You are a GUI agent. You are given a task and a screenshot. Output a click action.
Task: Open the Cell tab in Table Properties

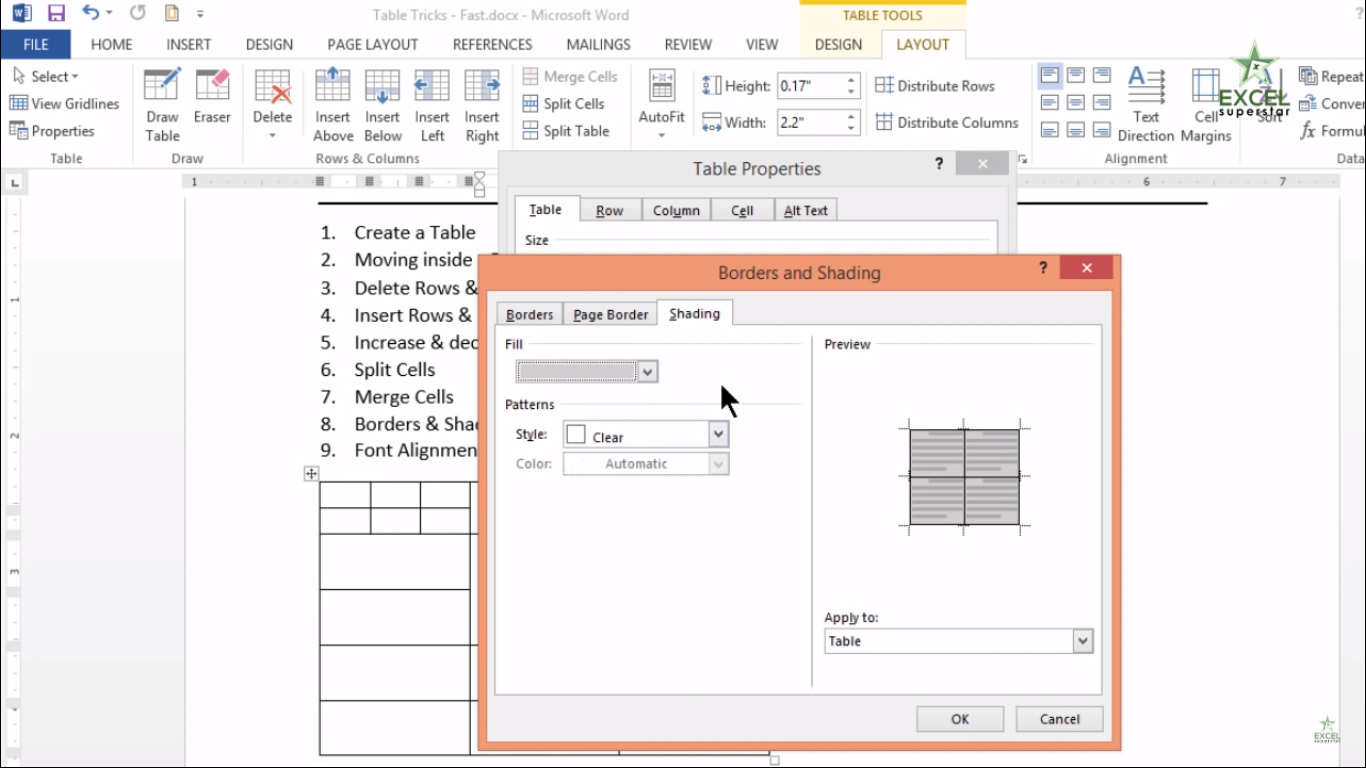(x=742, y=210)
